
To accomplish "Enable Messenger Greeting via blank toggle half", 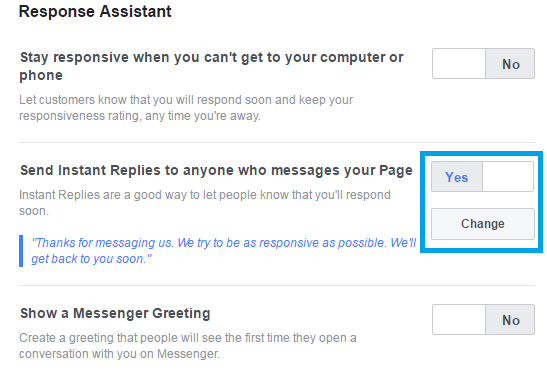I will point(459,320).
